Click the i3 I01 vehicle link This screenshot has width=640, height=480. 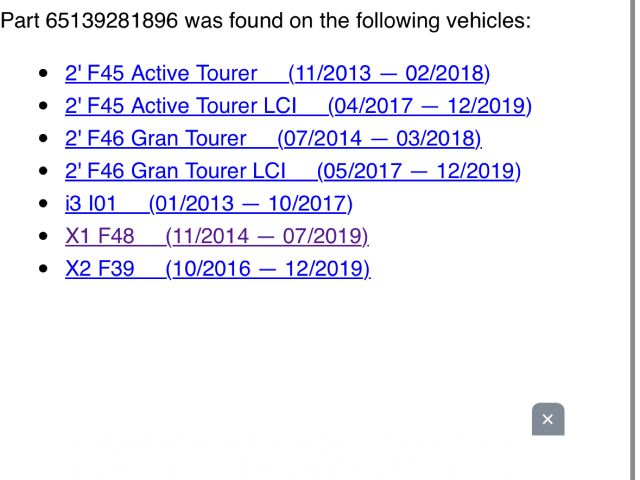[91, 204]
